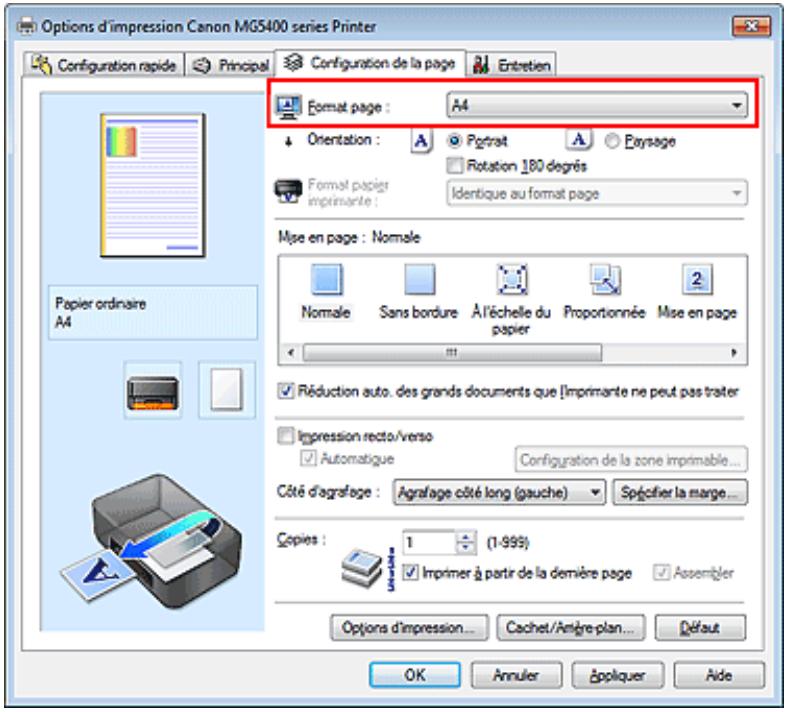Open the Format page dropdown
This screenshot has width=787, height=712.
tap(597, 105)
